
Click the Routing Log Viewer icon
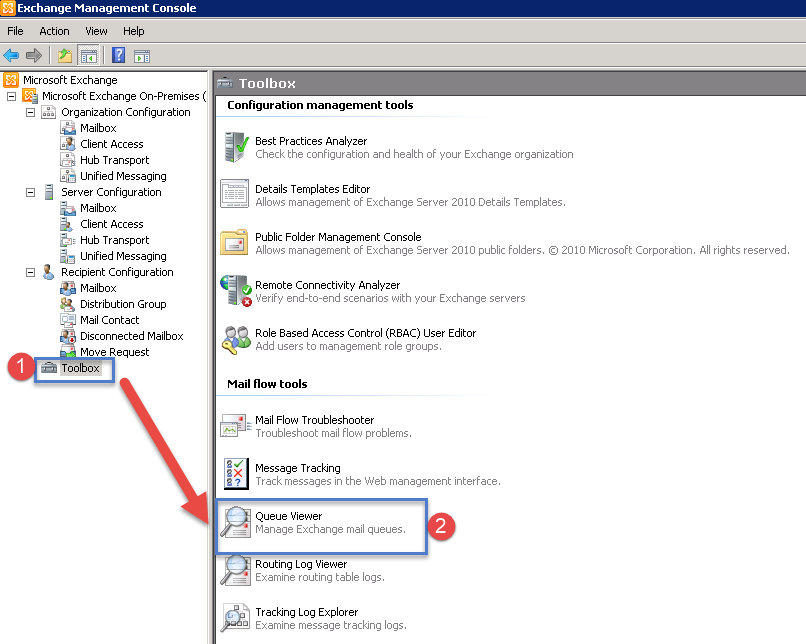click(235, 570)
